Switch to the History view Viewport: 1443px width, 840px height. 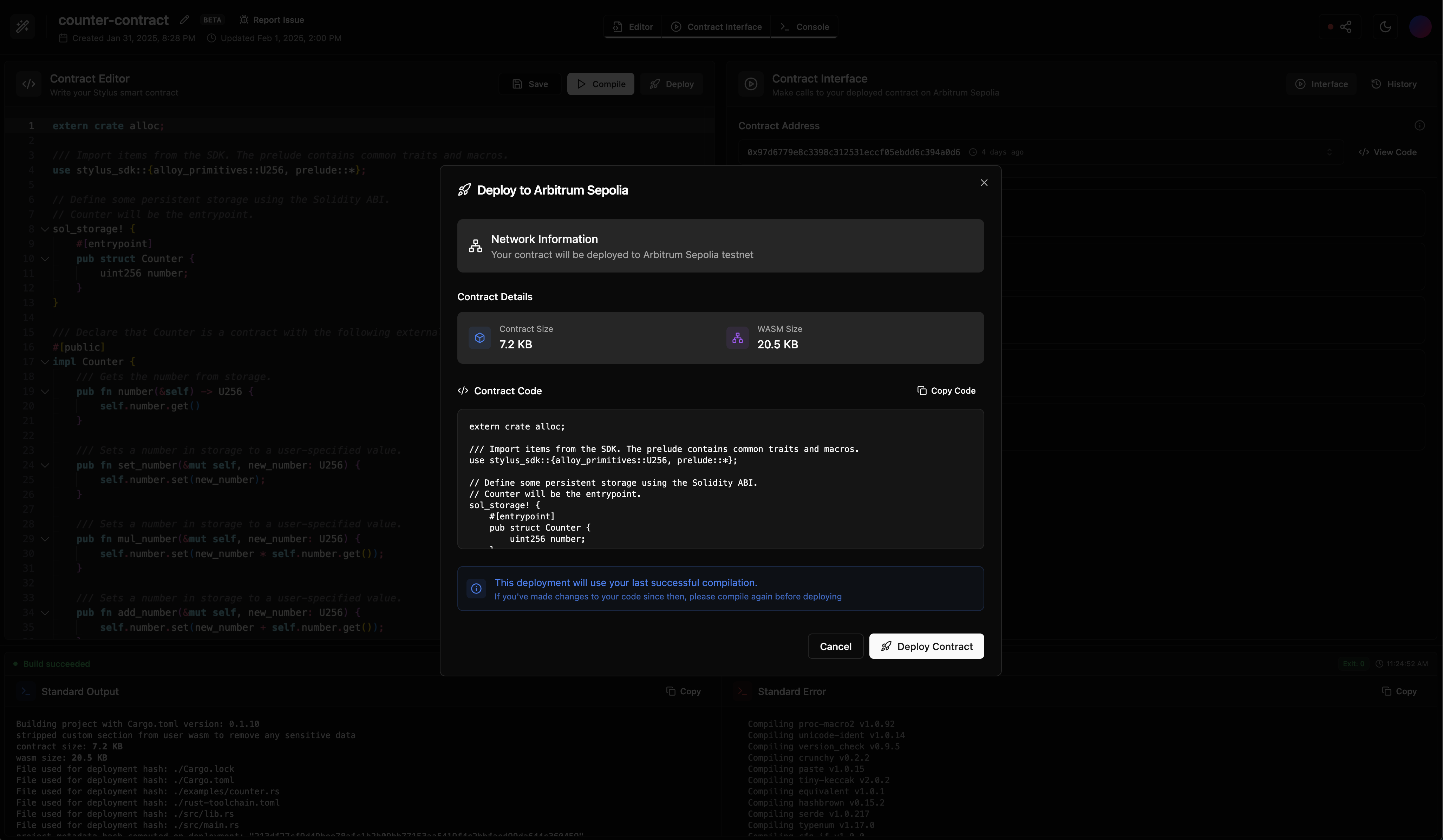tap(1394, 84)
